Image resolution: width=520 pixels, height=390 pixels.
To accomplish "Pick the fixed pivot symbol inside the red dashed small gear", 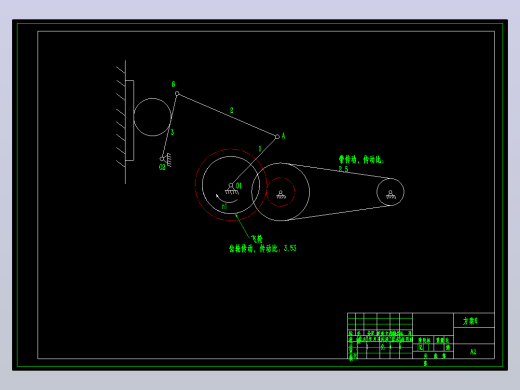I will (x=281, y=194).
